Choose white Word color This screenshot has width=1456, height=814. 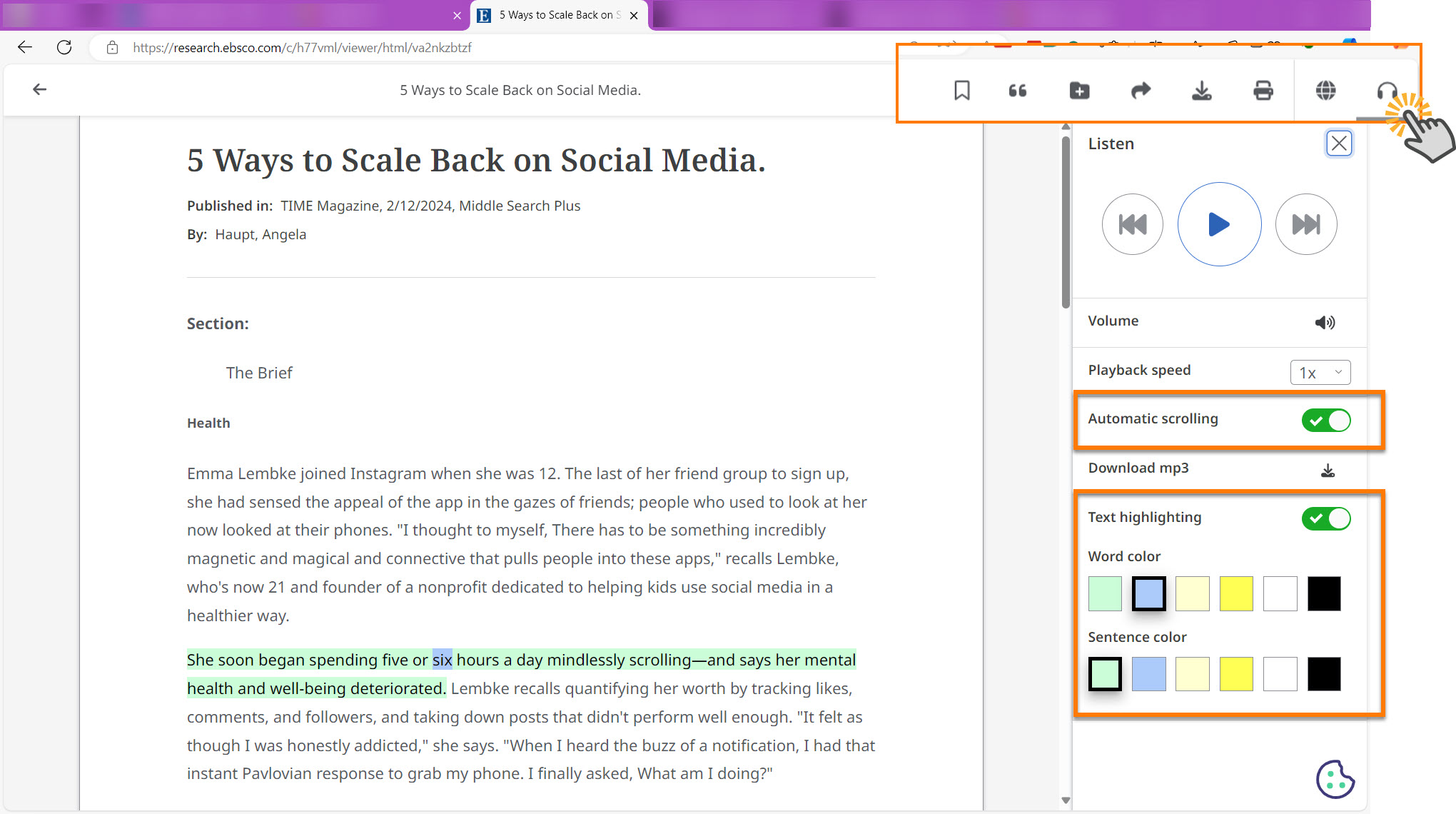(1280, 593)
